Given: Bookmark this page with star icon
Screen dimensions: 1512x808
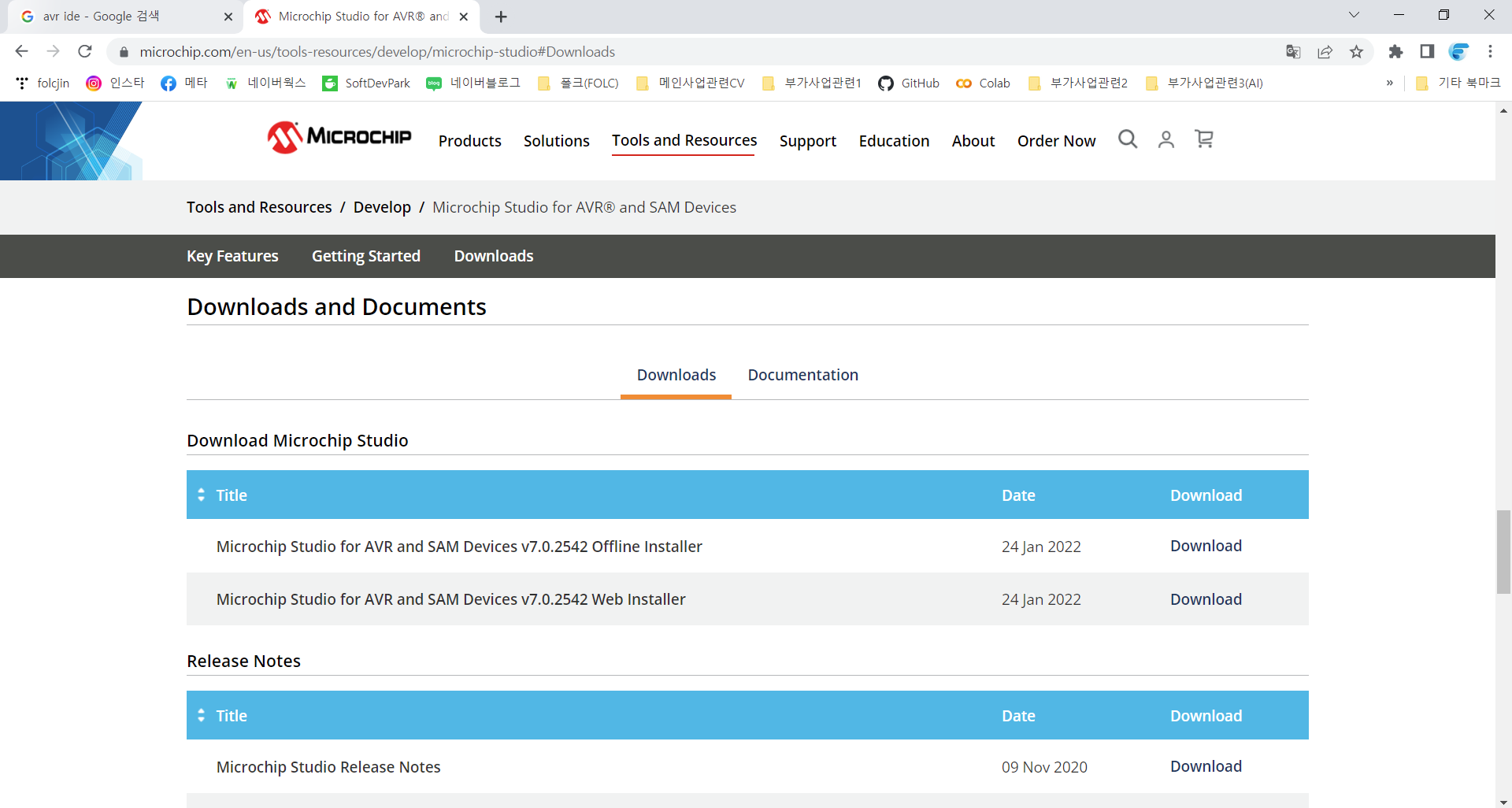Looking at the screenshot, I should (x=1356, y=52).
